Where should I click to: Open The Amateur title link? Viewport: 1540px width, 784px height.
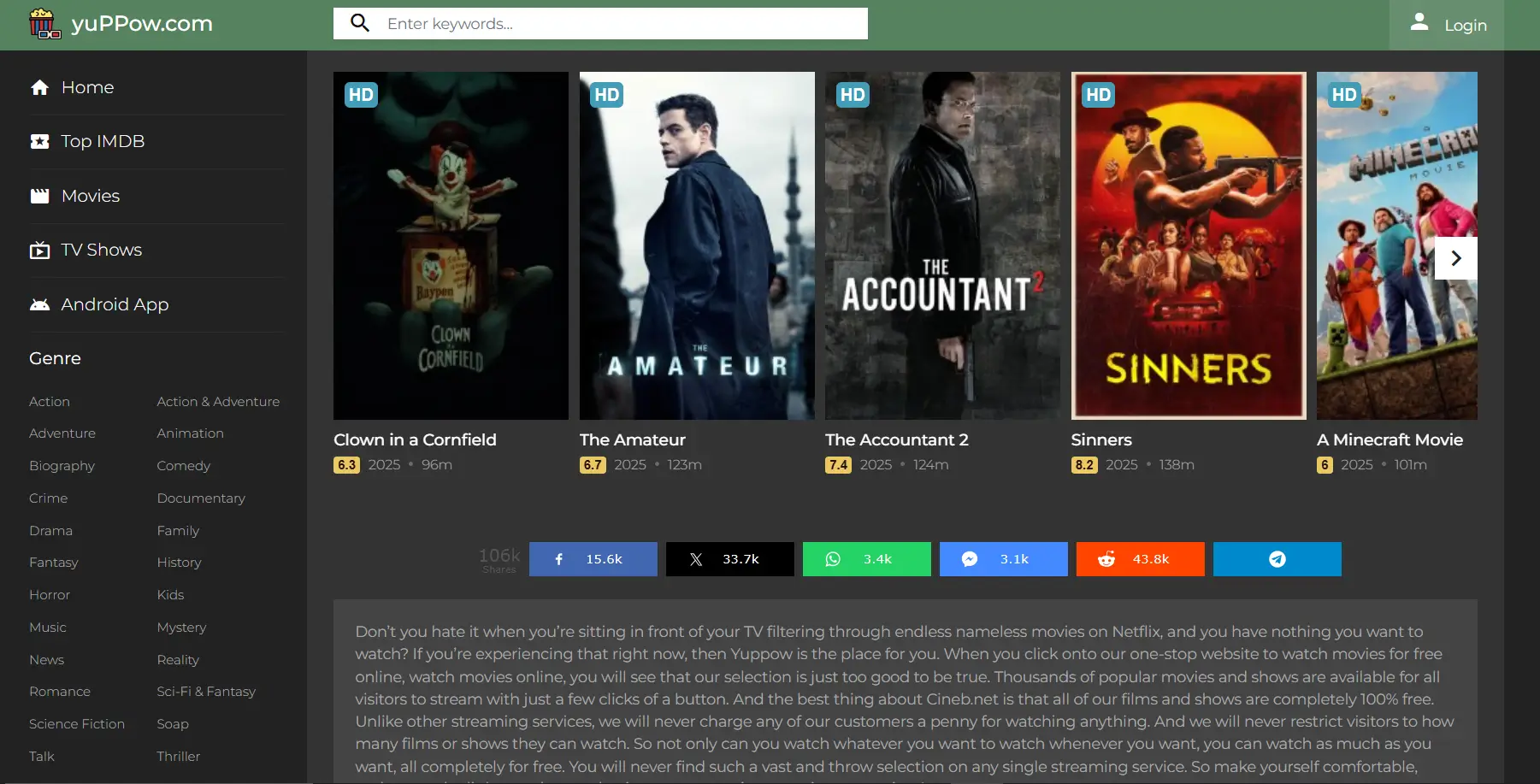(x=633, y=439)
